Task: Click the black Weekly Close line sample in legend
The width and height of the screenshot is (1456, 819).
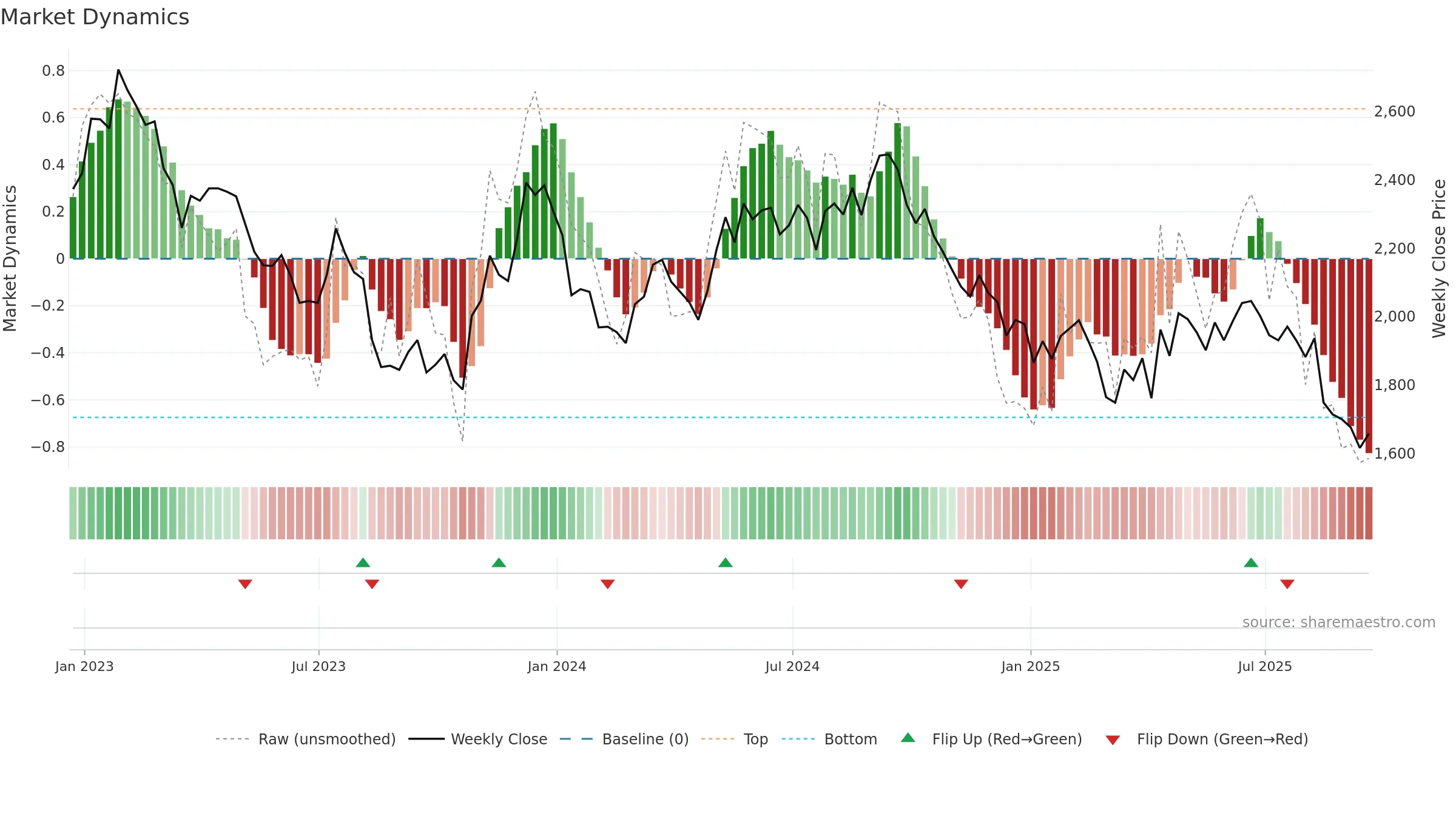Action: [426, 739]
